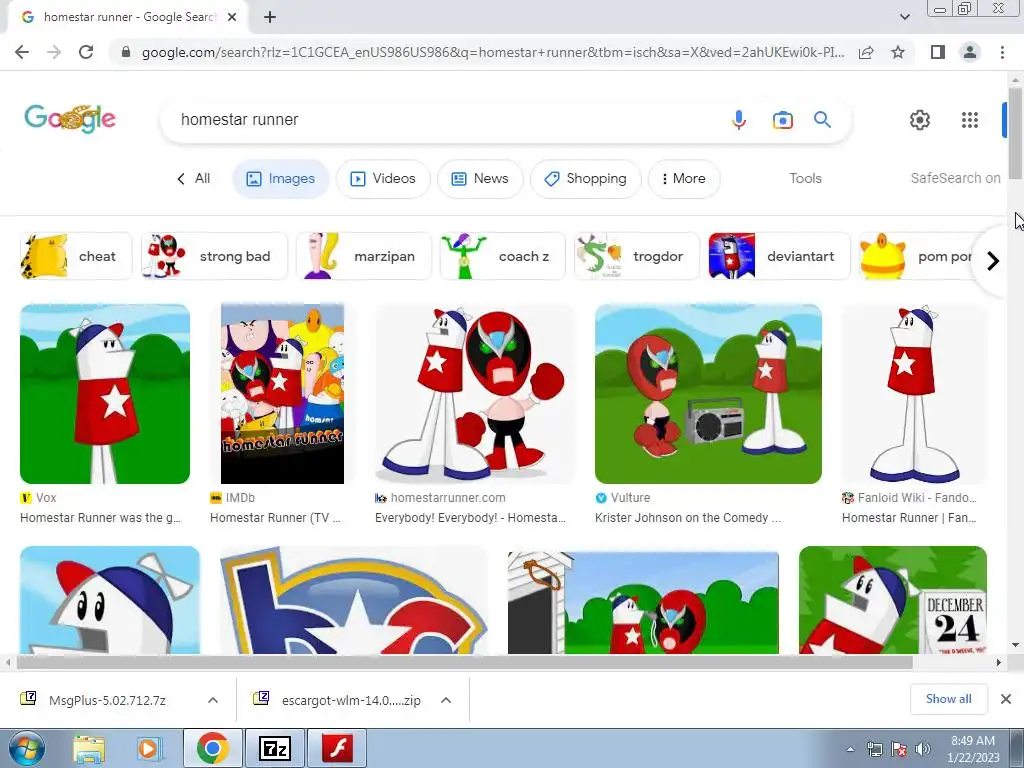
Task: Start a voice search with microphone
Action: 739,120
